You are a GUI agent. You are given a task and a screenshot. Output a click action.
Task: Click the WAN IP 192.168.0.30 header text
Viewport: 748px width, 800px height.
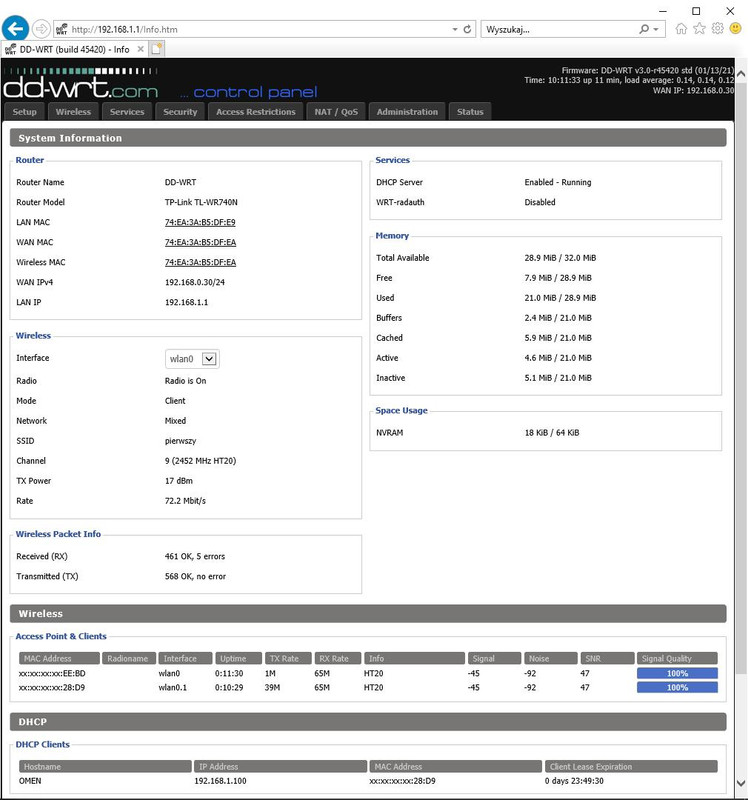click(x=693, y=90)
